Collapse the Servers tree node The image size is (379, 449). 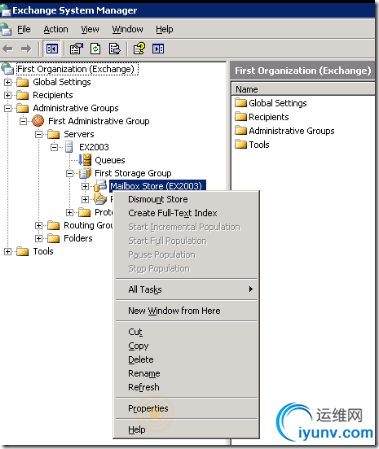(39, 134)
